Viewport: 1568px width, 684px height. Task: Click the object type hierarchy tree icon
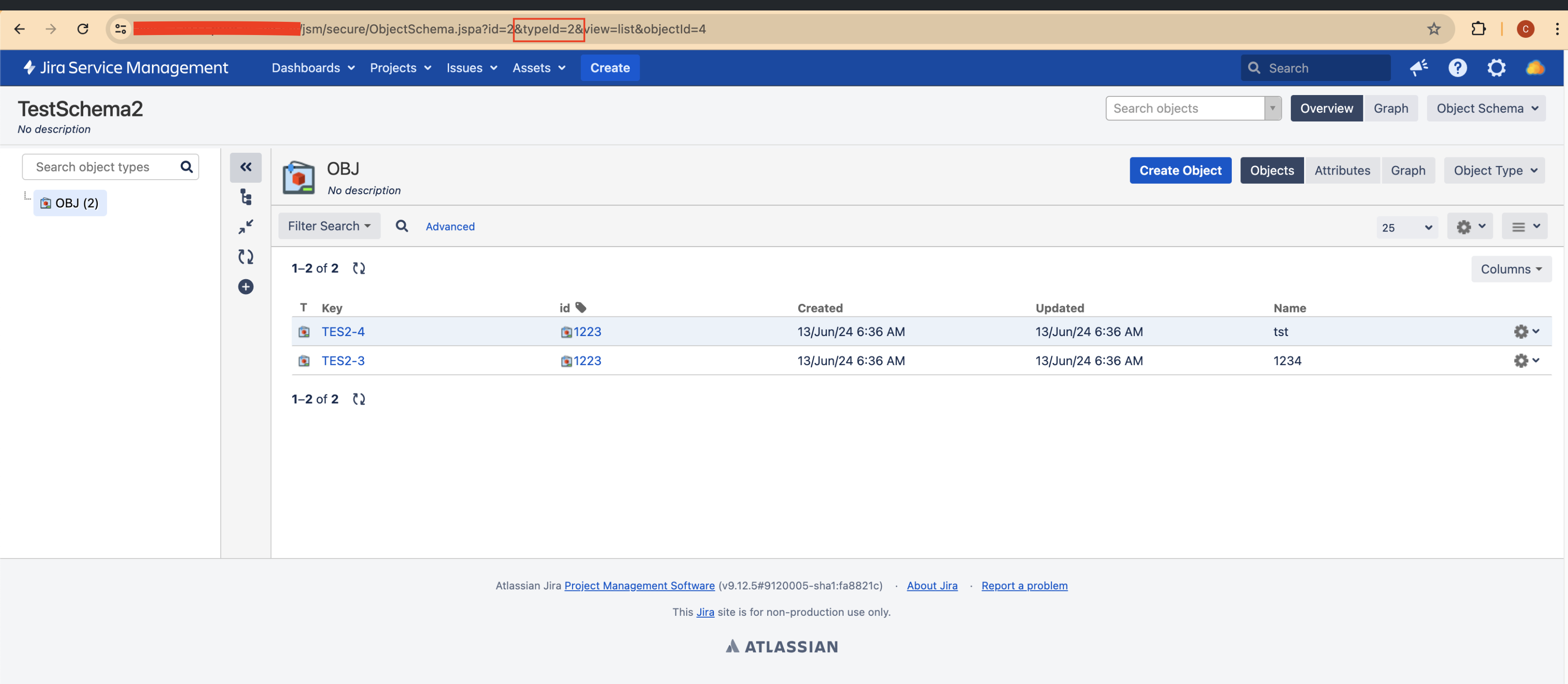pyautogui.click(x=245, y=196)
